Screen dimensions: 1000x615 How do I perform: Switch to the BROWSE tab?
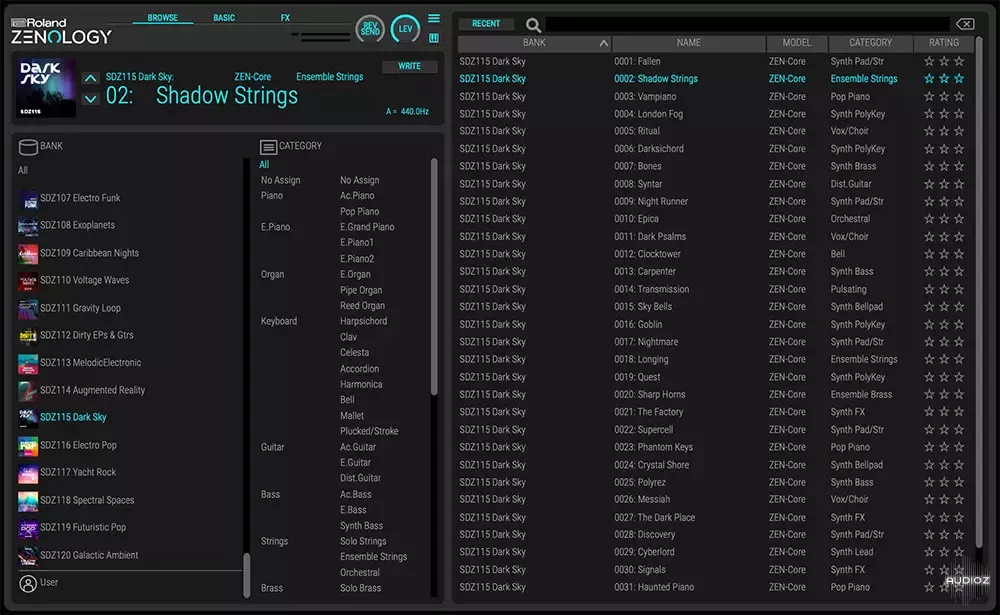(163, 18)
